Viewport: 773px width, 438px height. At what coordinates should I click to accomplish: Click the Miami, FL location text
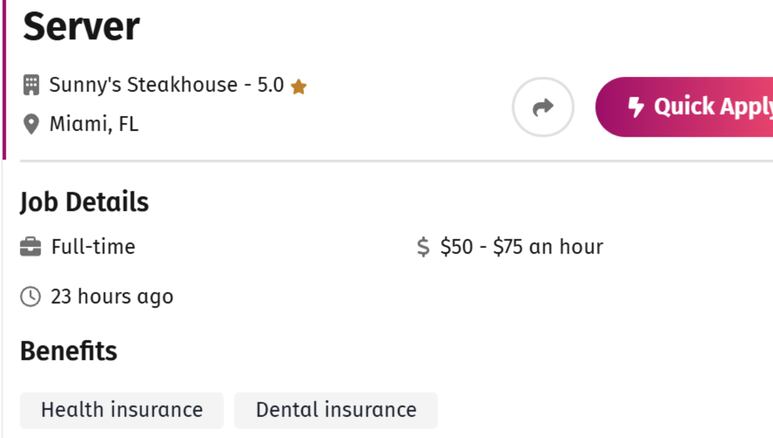94,124
